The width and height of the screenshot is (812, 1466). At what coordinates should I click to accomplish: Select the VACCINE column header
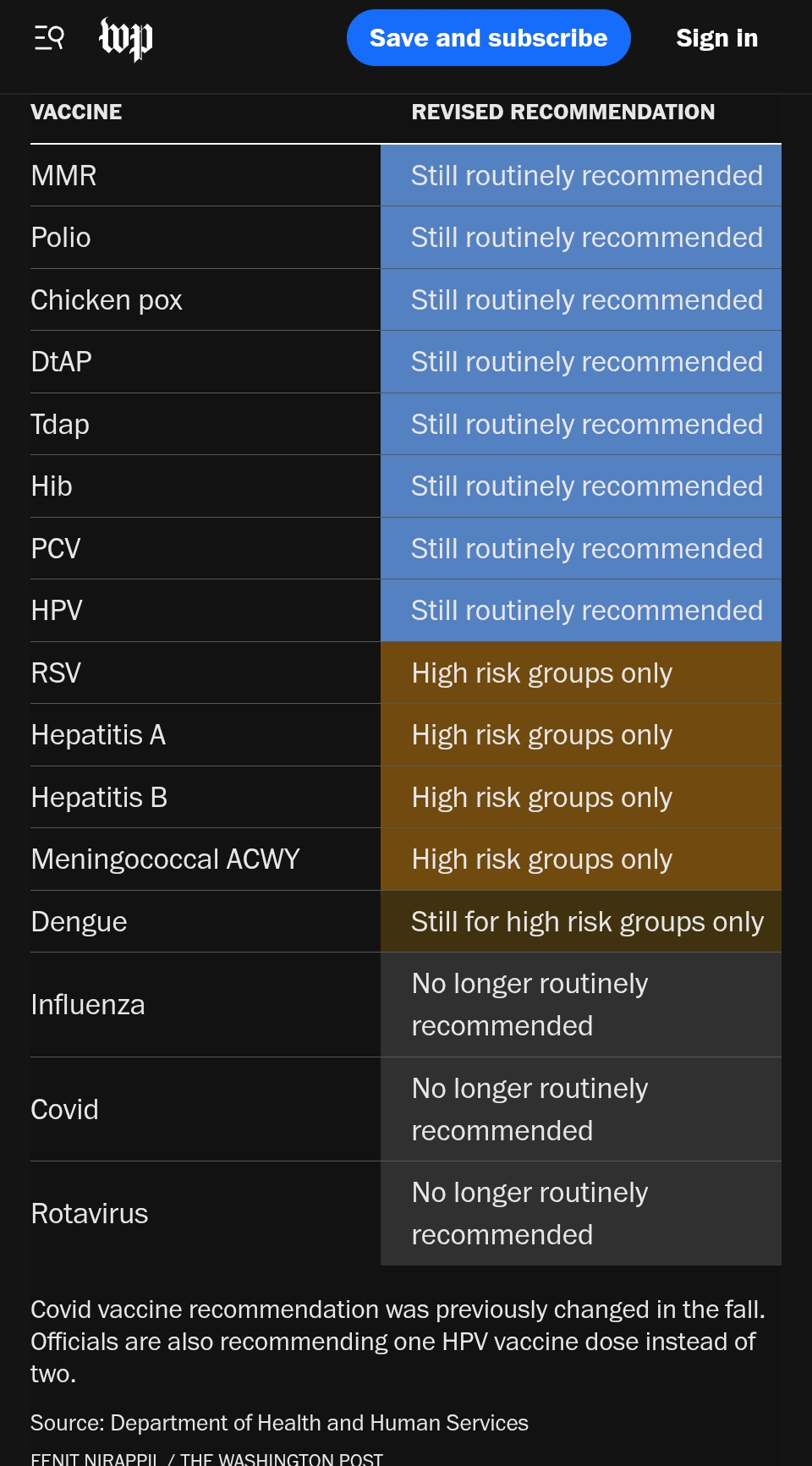click(x=76, y=112)
